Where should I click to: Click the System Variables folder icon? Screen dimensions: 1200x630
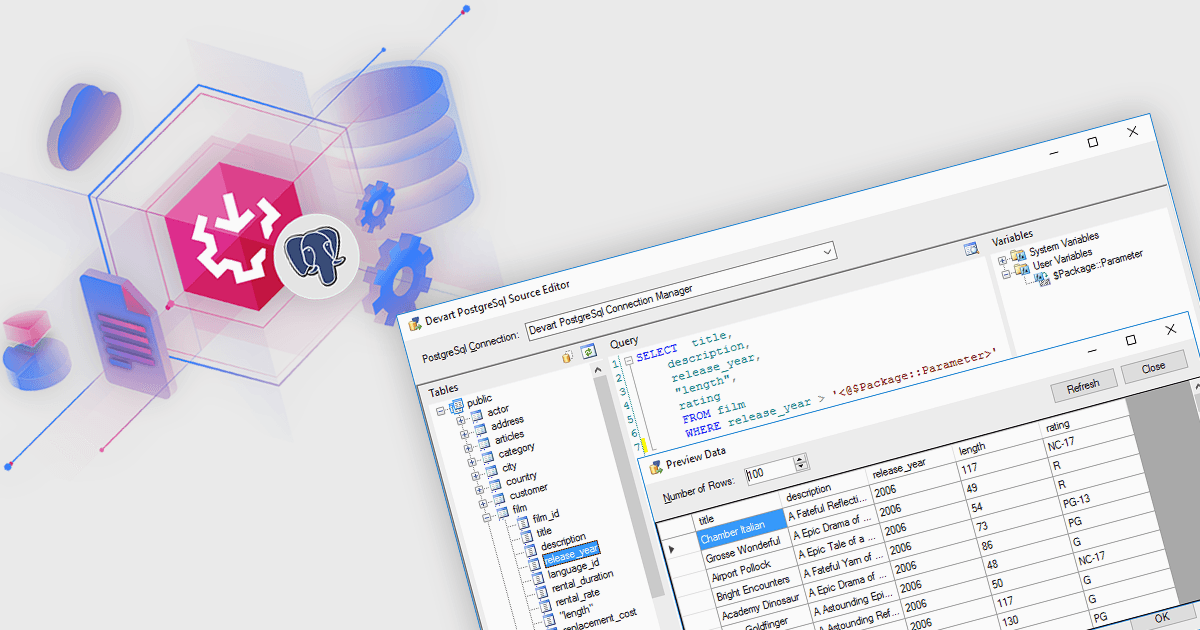1019,254
